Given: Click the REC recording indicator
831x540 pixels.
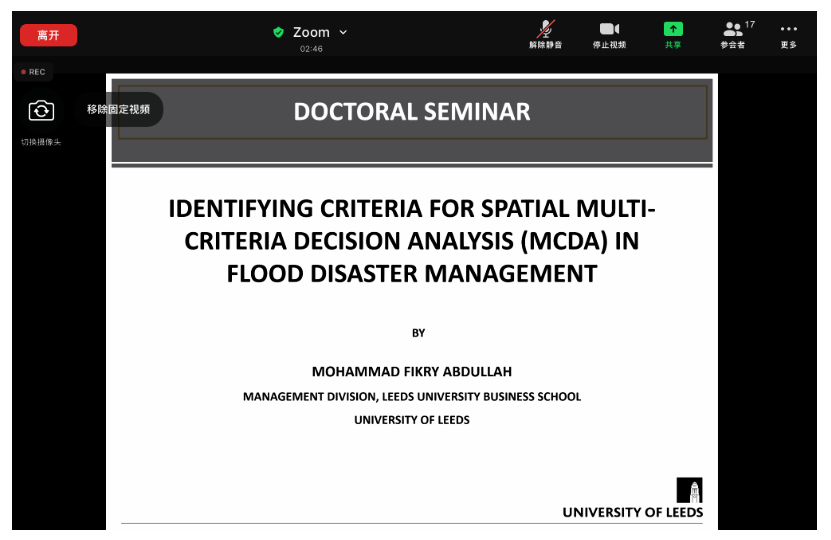Looking at the screenshot, I should click(33, 72).
